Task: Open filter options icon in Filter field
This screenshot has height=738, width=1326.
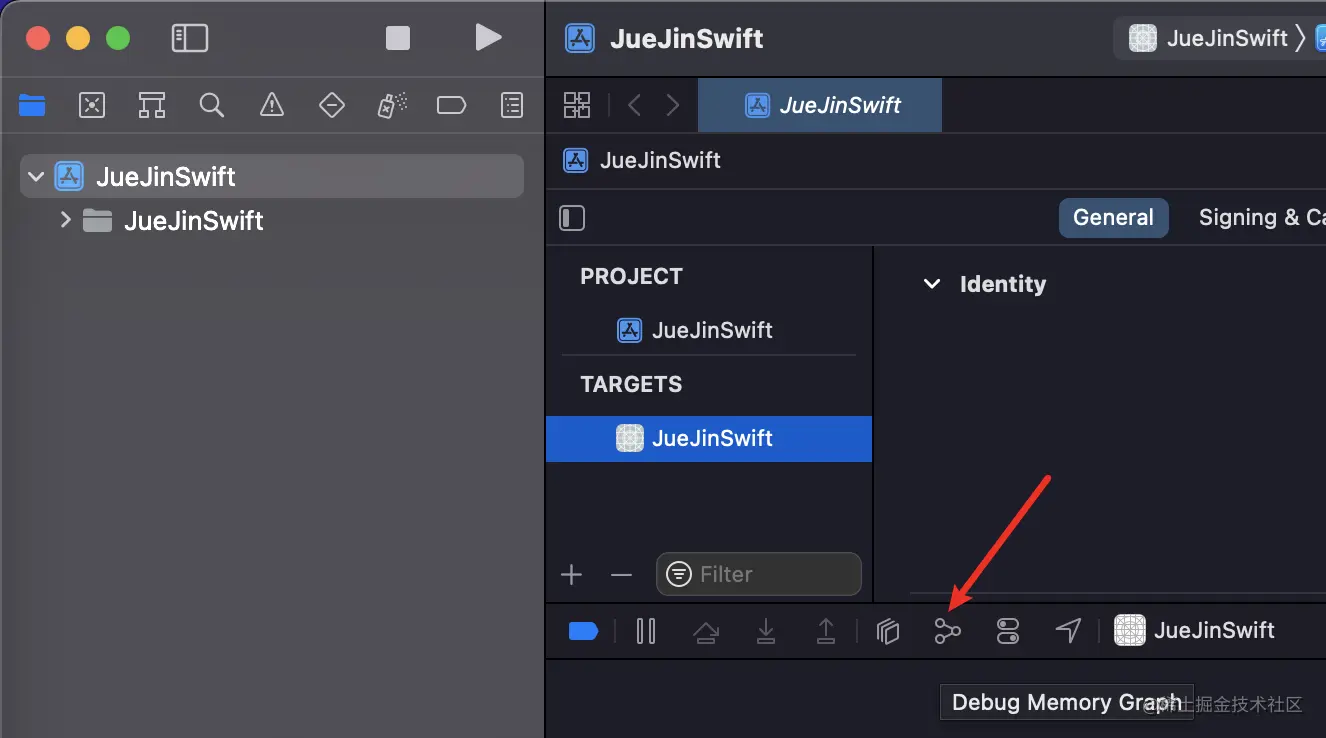Action: point(679,574)
